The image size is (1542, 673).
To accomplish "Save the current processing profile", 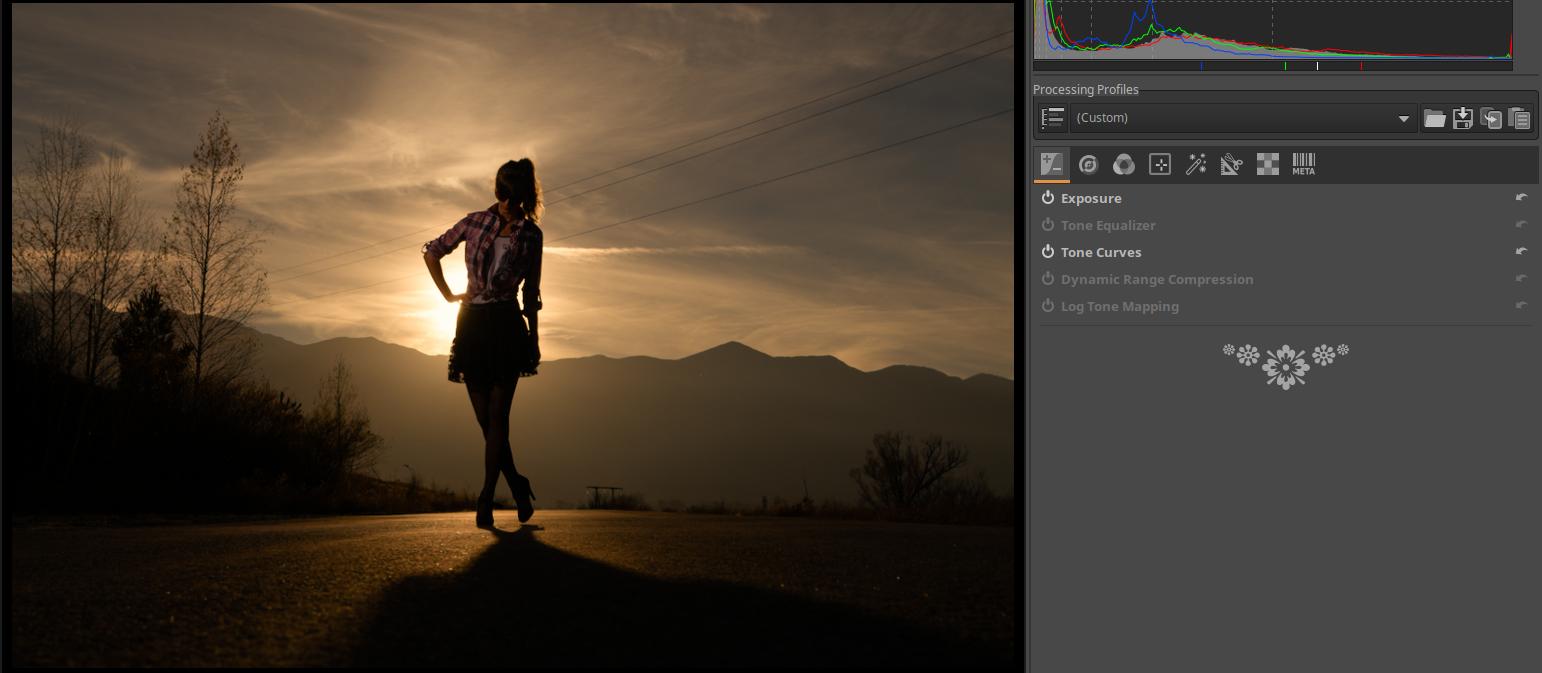I will tap(1463, 118).
